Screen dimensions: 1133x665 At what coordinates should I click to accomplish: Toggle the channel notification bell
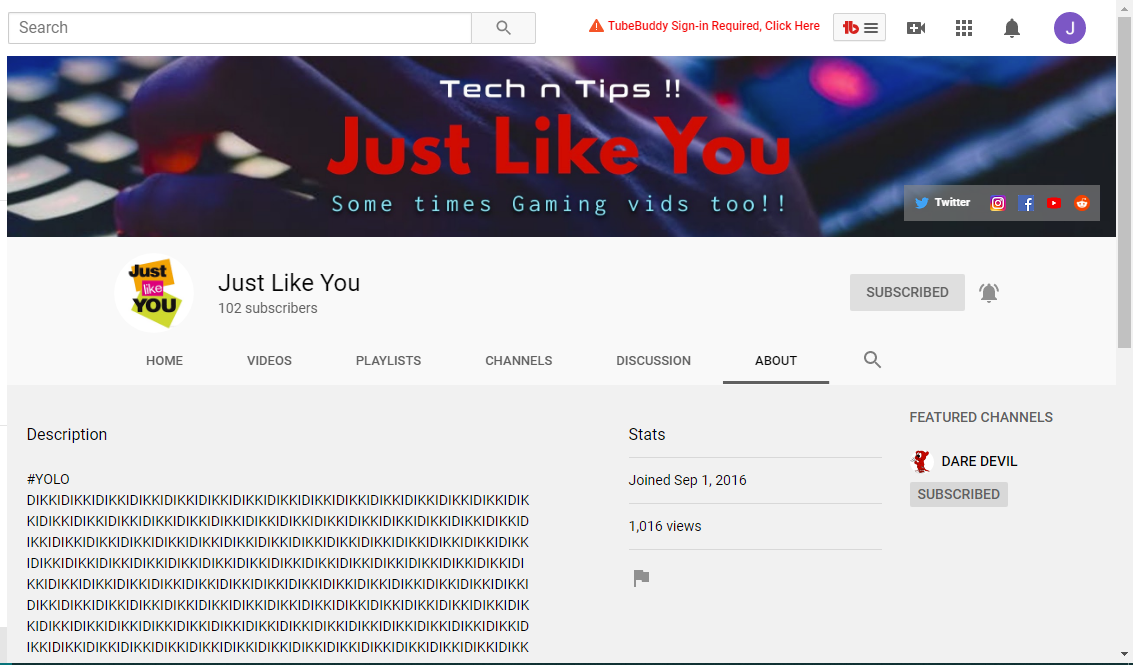coord(988,292)
